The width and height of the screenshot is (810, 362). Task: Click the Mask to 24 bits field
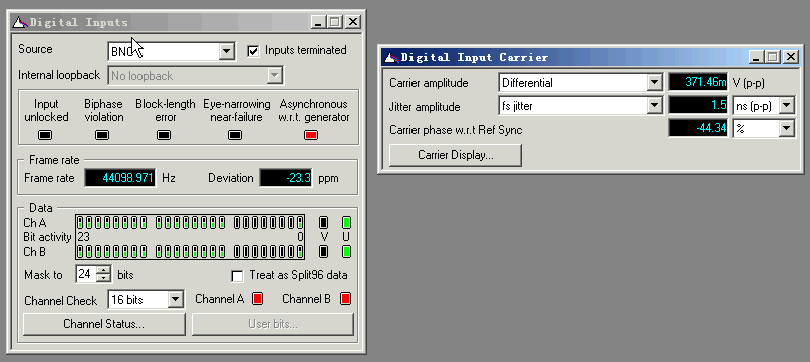click(87, 274)
